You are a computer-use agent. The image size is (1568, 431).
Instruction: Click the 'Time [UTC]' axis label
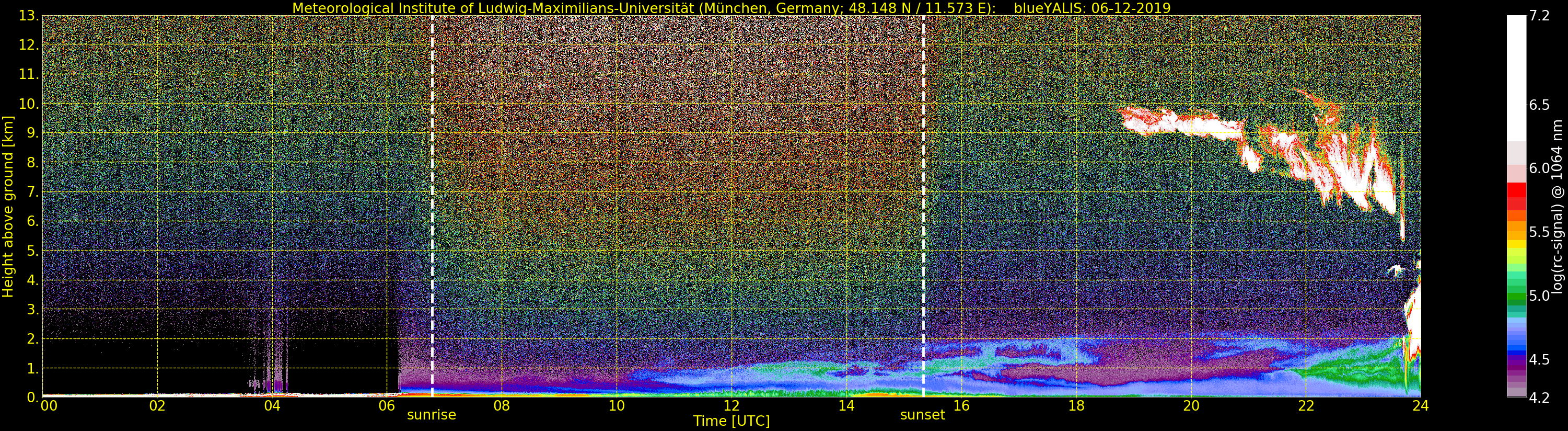point(731,421)
